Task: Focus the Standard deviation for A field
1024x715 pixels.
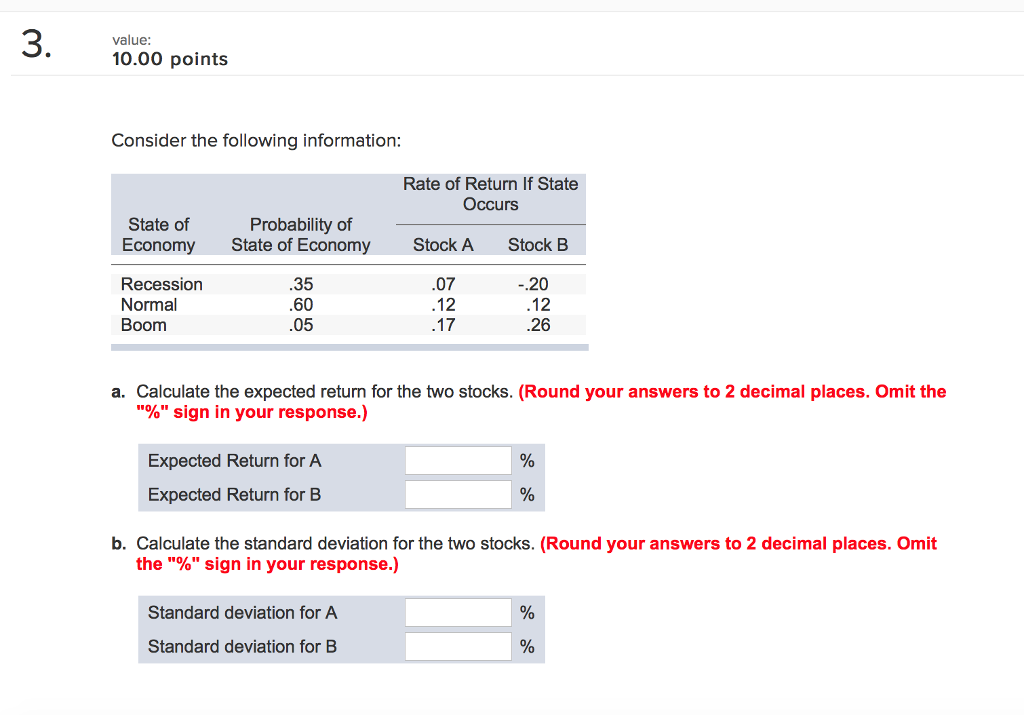Action: (x=458, y=613)
